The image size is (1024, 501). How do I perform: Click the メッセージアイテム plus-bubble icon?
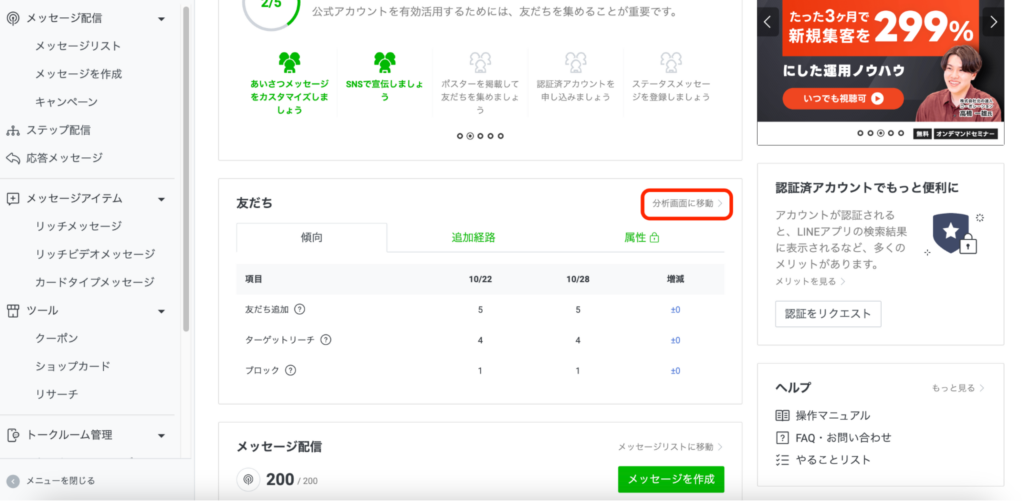click(x=13, y=199)
